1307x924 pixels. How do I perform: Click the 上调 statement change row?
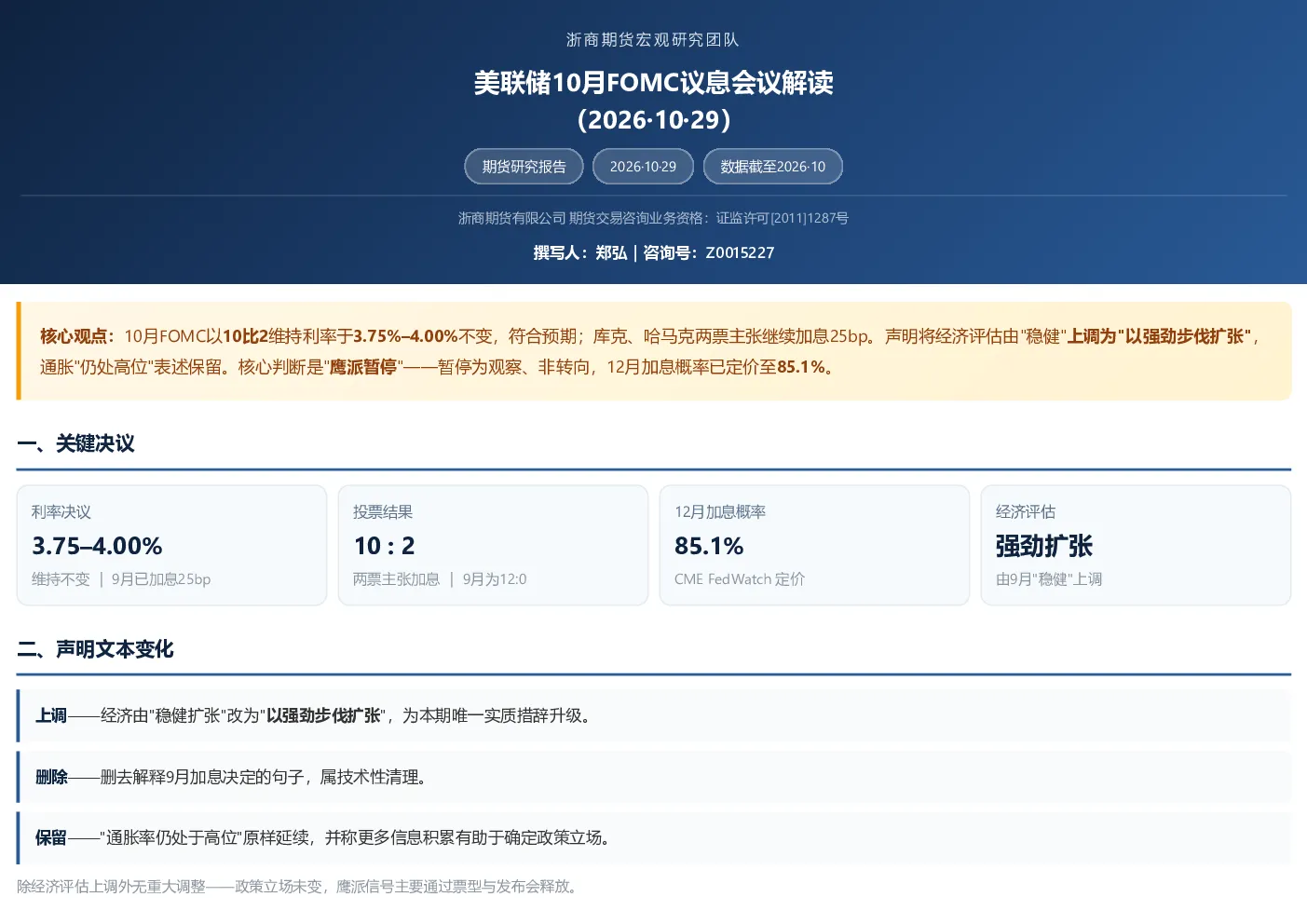[654, 715]
